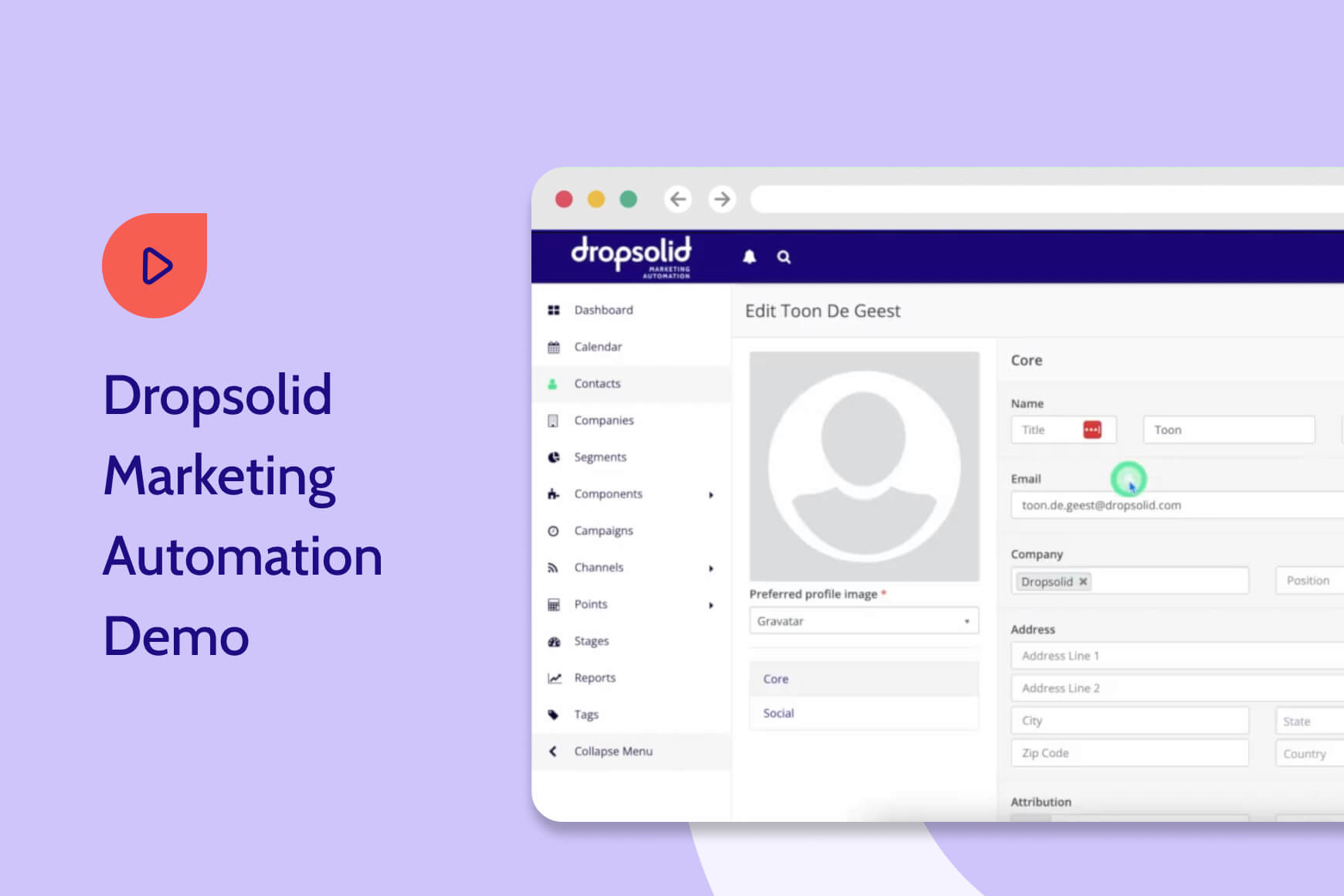Click the dropsolid logo in header

pos(631,256)
